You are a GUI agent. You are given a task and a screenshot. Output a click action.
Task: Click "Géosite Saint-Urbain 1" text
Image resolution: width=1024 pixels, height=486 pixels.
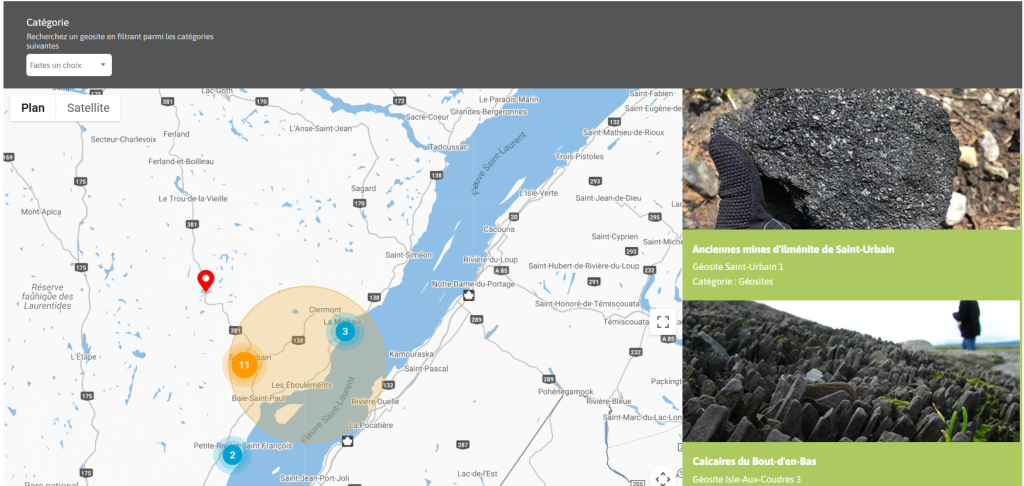coord(737,267)
